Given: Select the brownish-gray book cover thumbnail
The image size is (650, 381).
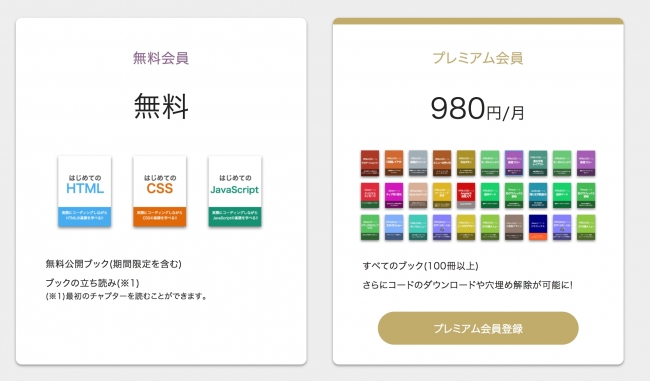Looking at the screenshot, I should [514, 227].
